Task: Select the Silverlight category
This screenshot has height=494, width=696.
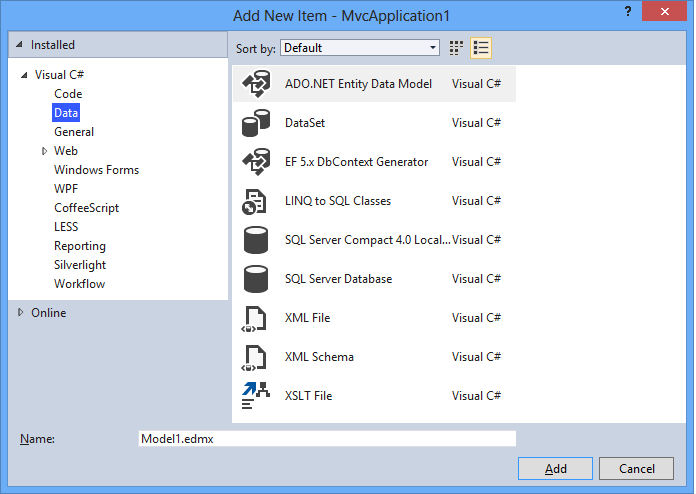Action: (x=80, y=265)
